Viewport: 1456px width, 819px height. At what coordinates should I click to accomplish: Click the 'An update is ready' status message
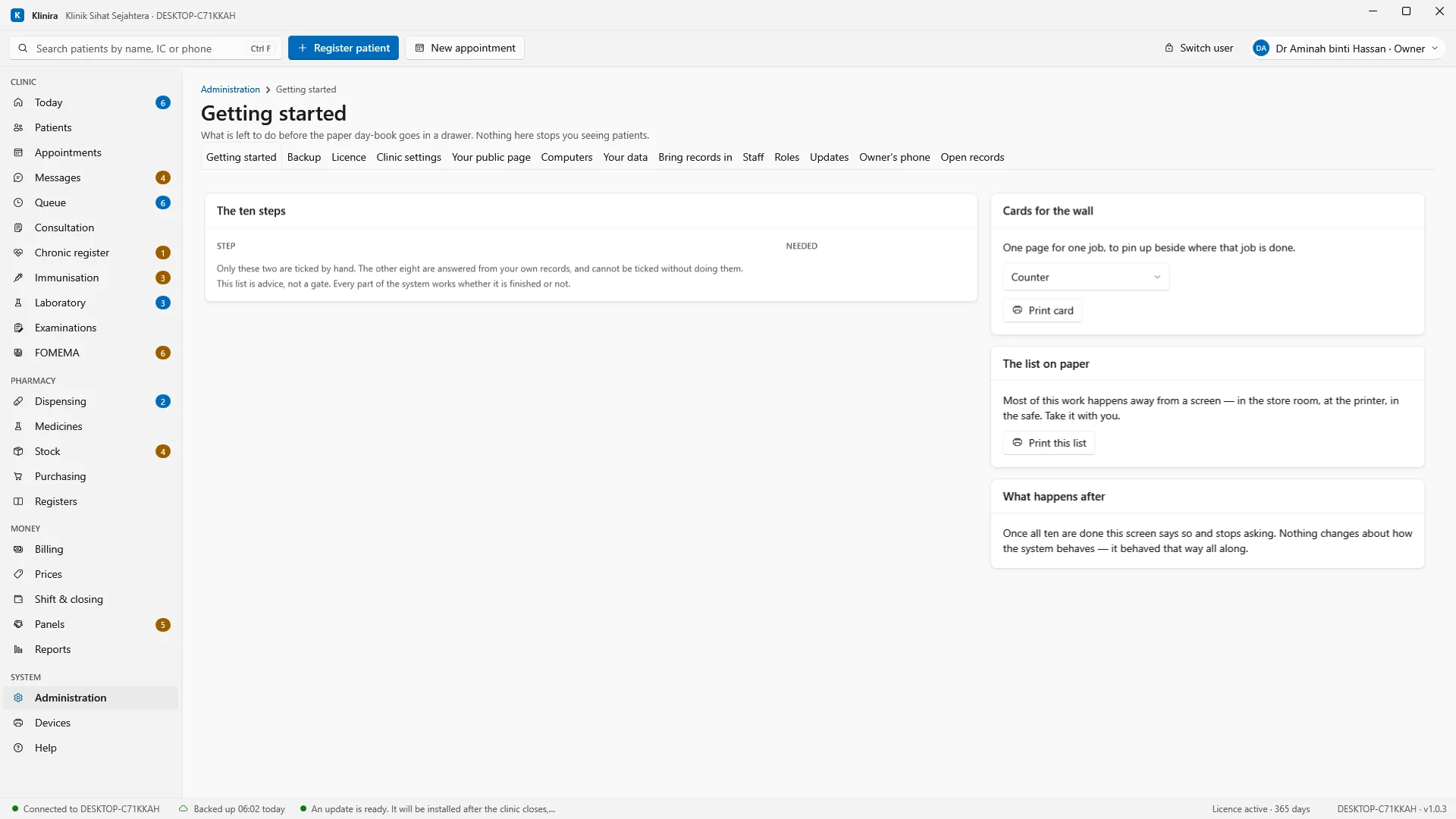tap(428, 809)
